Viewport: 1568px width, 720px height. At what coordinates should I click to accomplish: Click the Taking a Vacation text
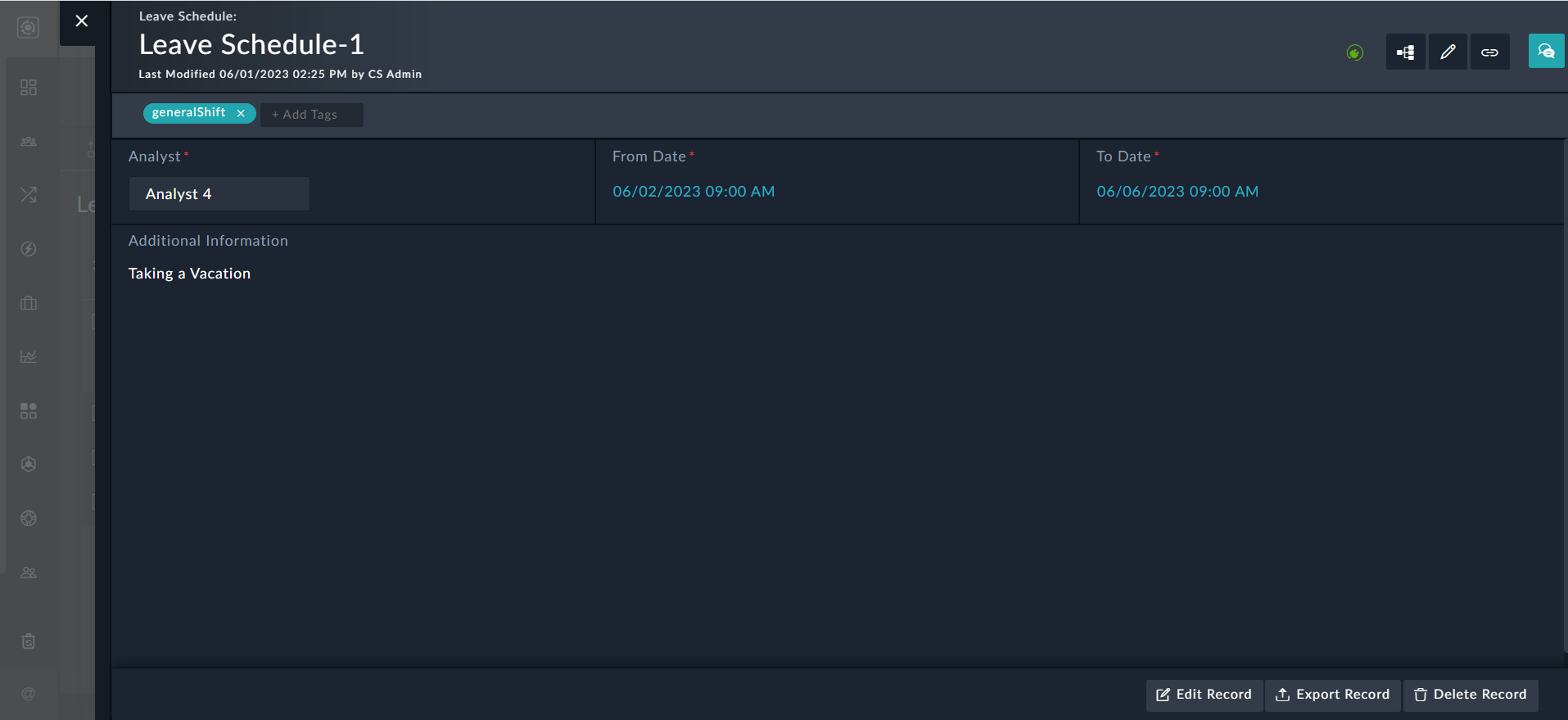[189, 274]
